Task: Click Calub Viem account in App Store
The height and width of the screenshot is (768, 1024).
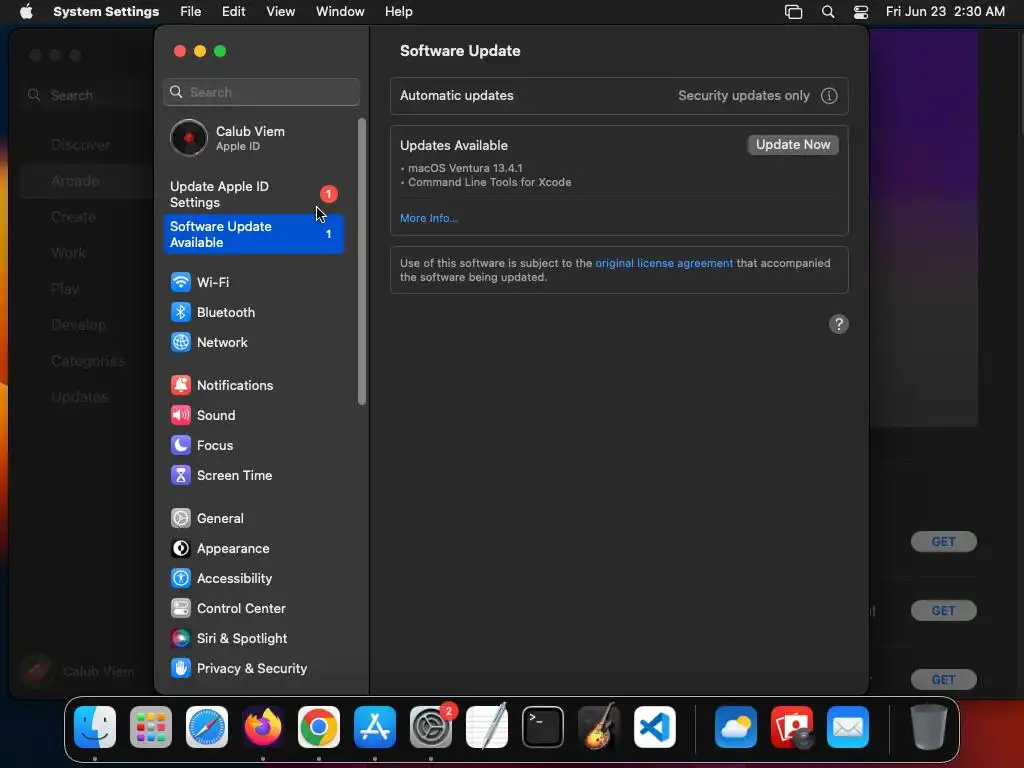Action: 78,671
